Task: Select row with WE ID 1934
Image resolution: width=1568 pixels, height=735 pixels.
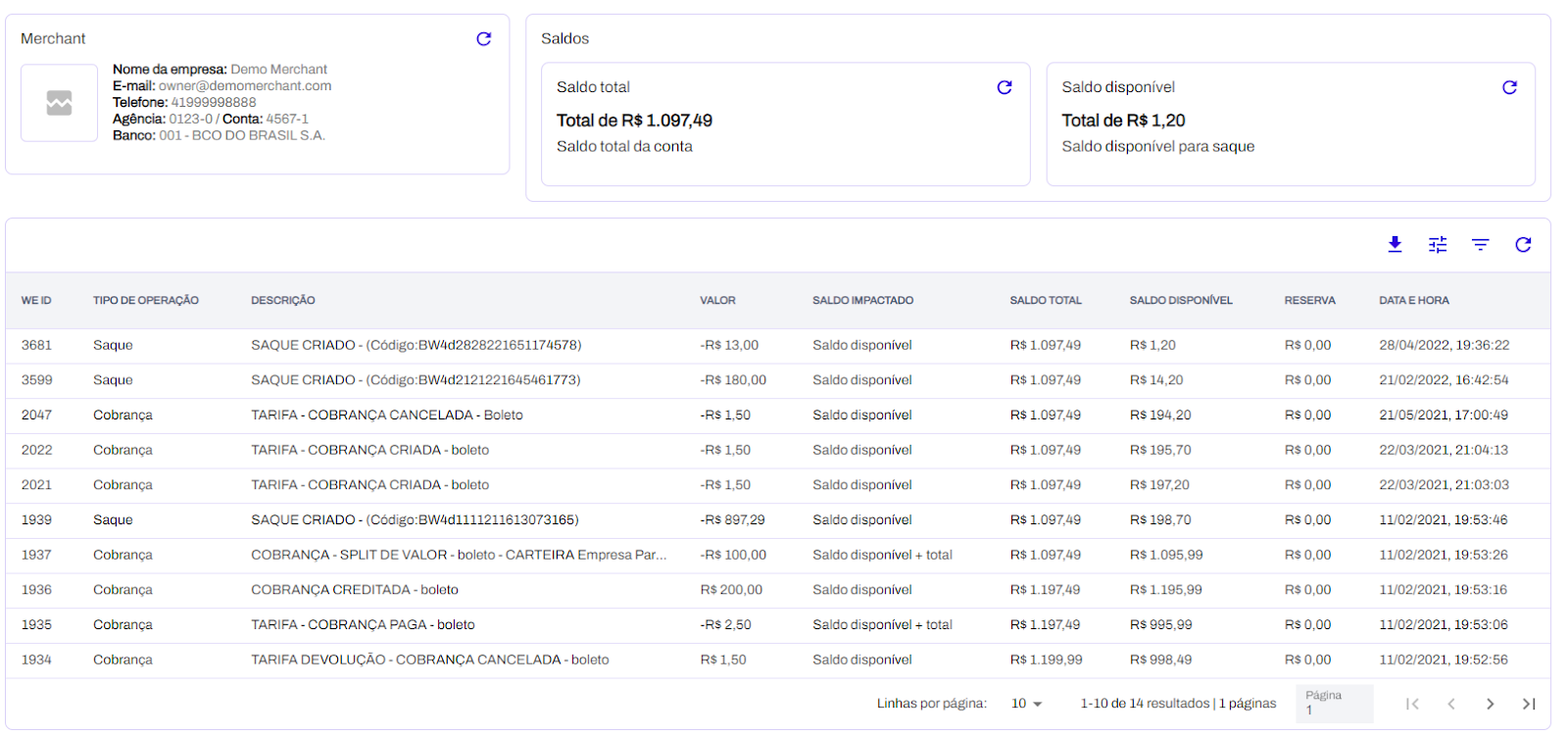Action: (x=778, y=661)
